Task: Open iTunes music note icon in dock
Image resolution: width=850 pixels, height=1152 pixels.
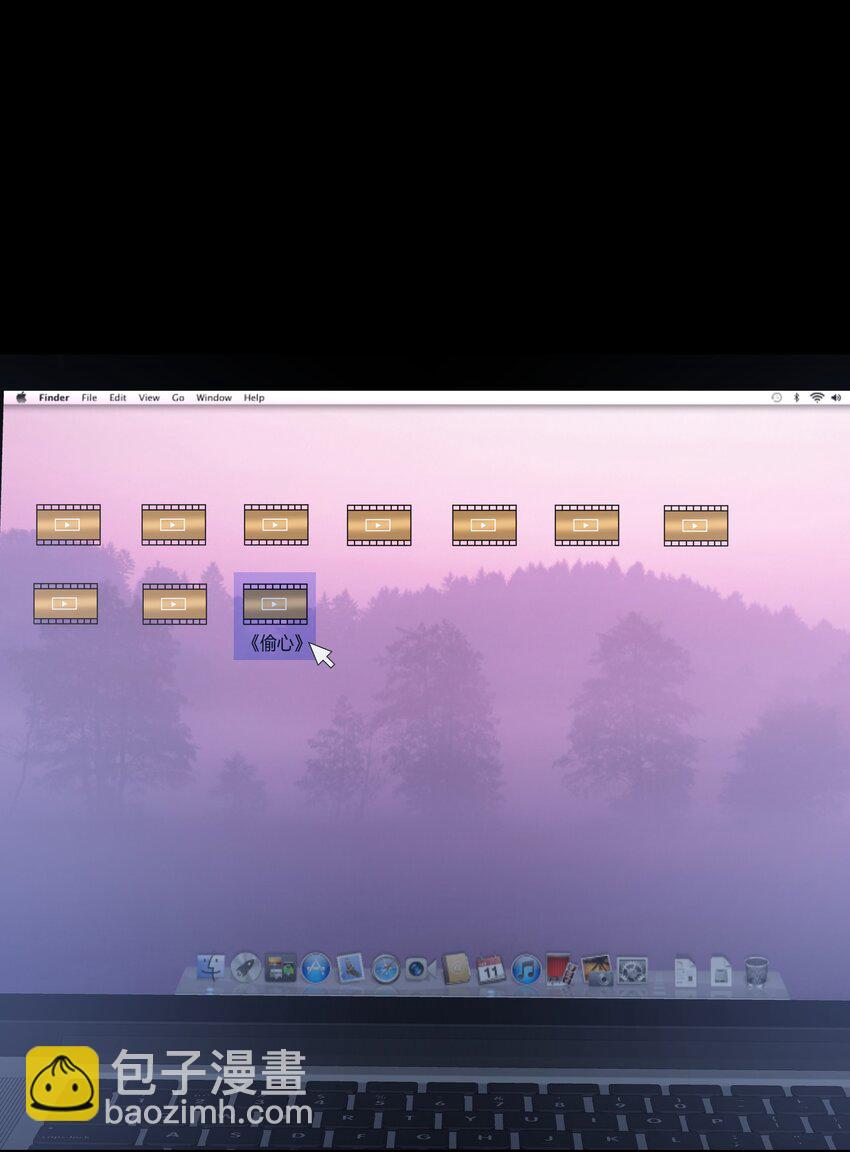Action: point(526,969)
